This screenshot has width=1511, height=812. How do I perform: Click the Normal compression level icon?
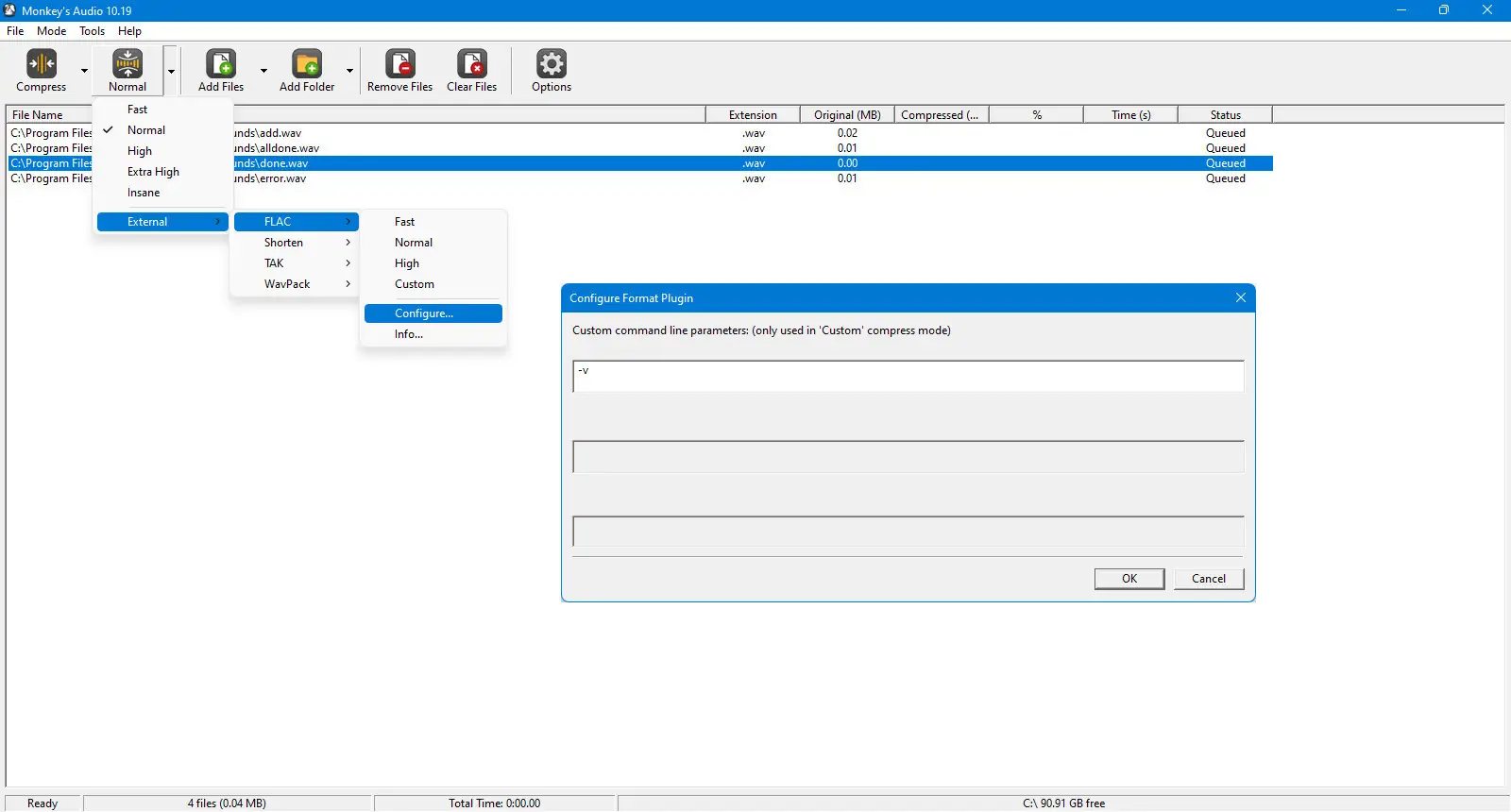tap(127, 64)
